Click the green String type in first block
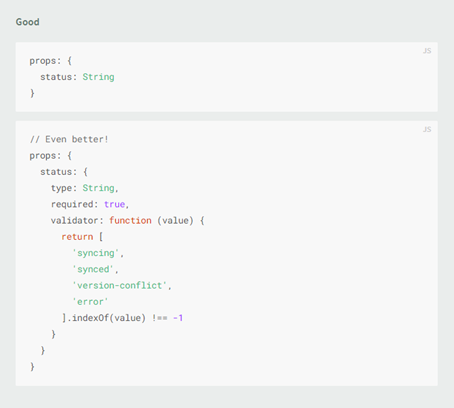The height and width of the screenshot is (408, 454). click(98, 77)
